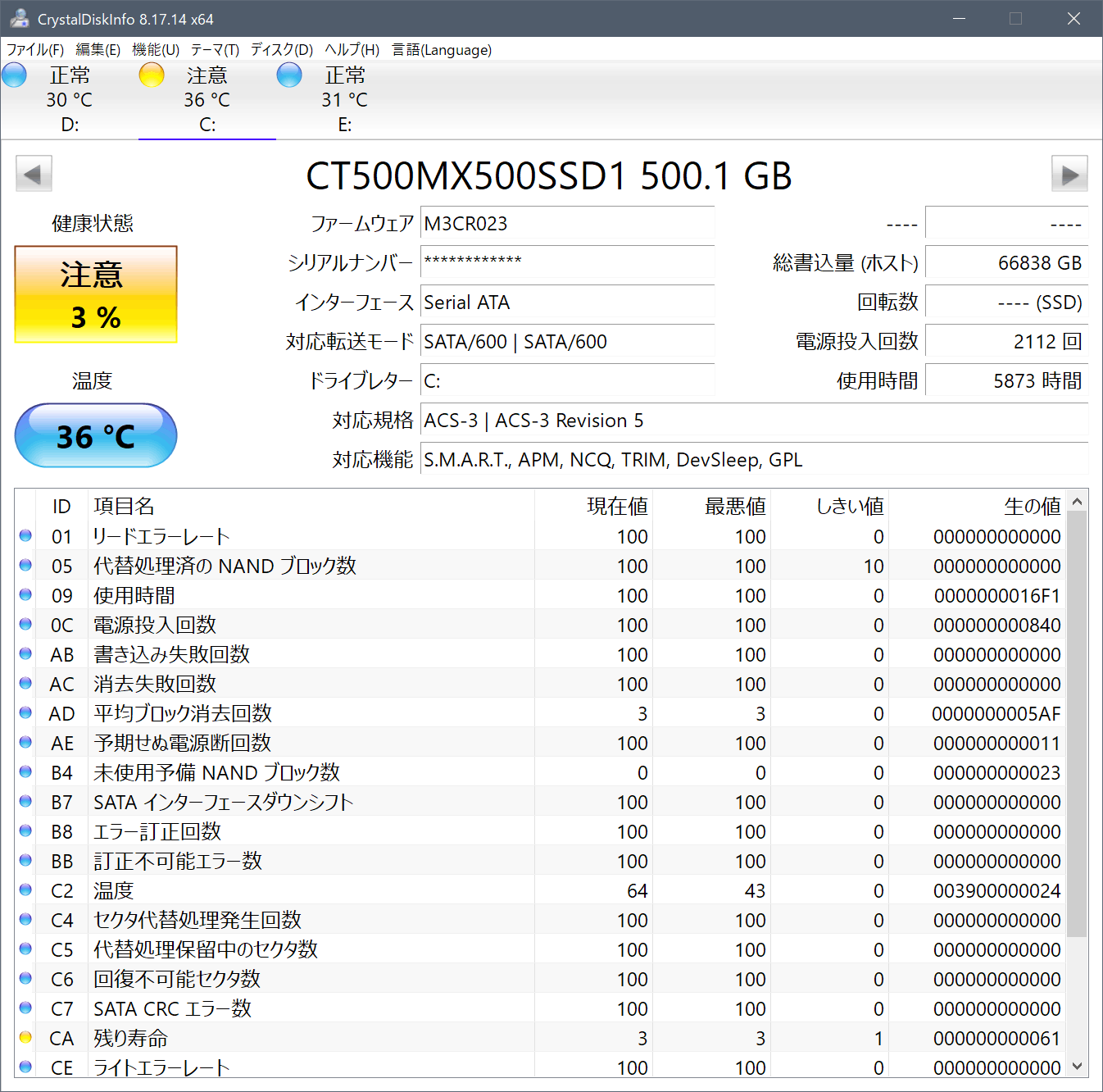
Task: Click the 36 °C temperature button
Action: pyautogui.click(x=96, y=435)
